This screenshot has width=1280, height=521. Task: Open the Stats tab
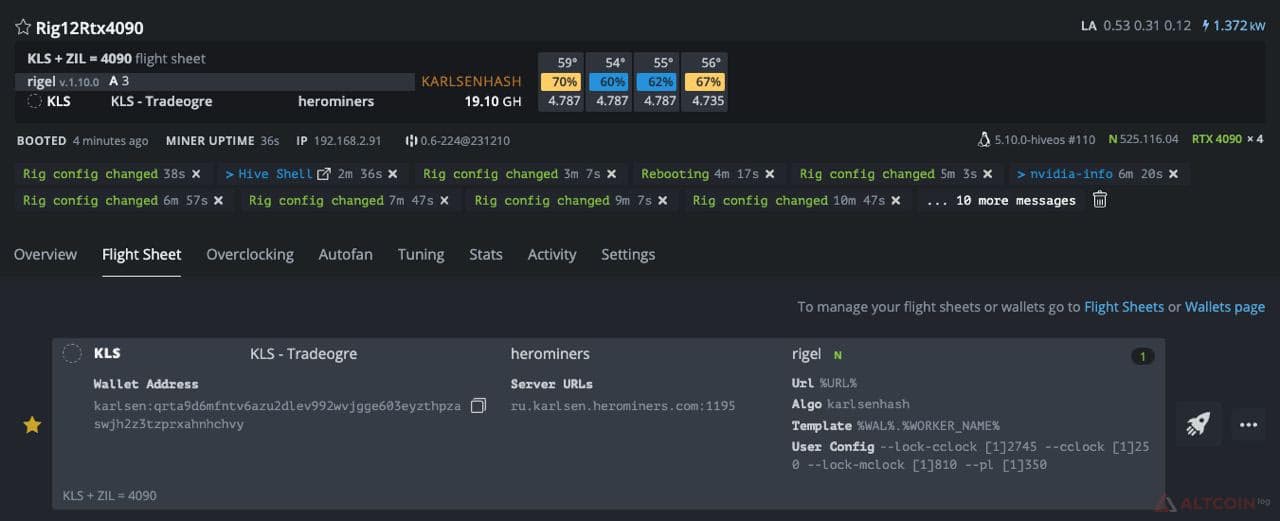(486, 254)
